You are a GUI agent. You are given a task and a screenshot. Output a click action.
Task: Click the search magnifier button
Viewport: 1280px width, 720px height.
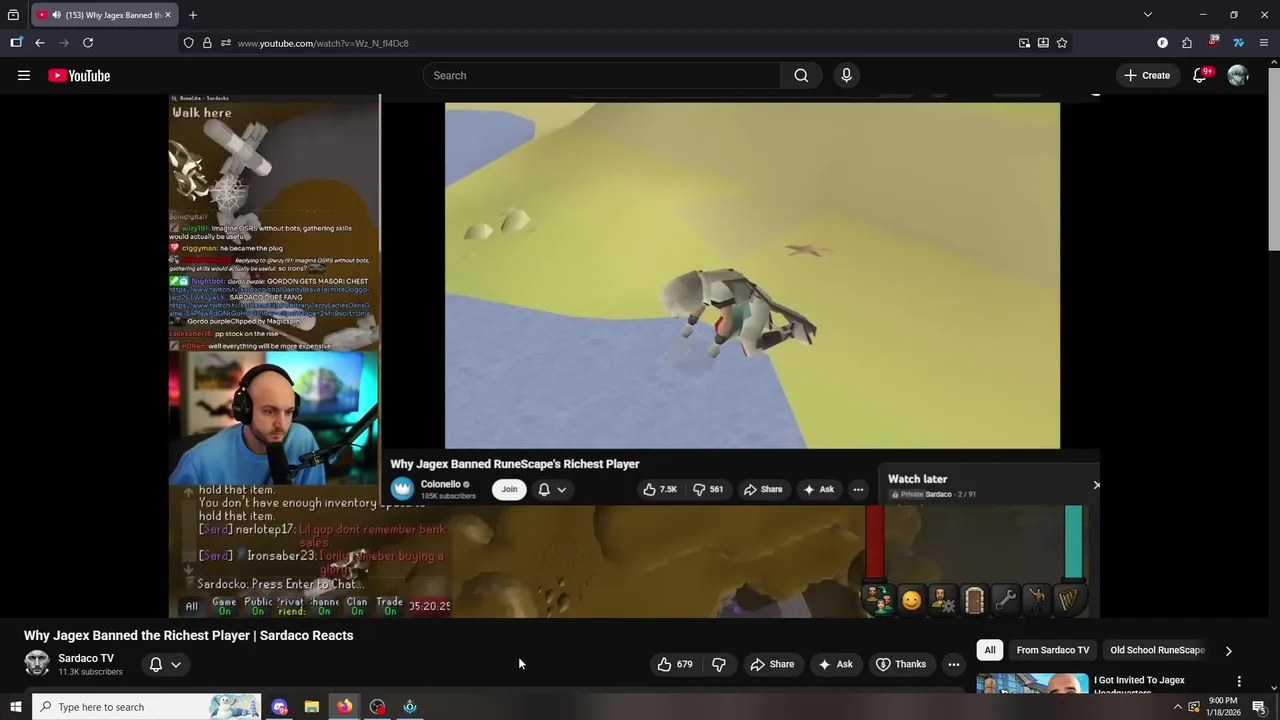click(801, 75)
